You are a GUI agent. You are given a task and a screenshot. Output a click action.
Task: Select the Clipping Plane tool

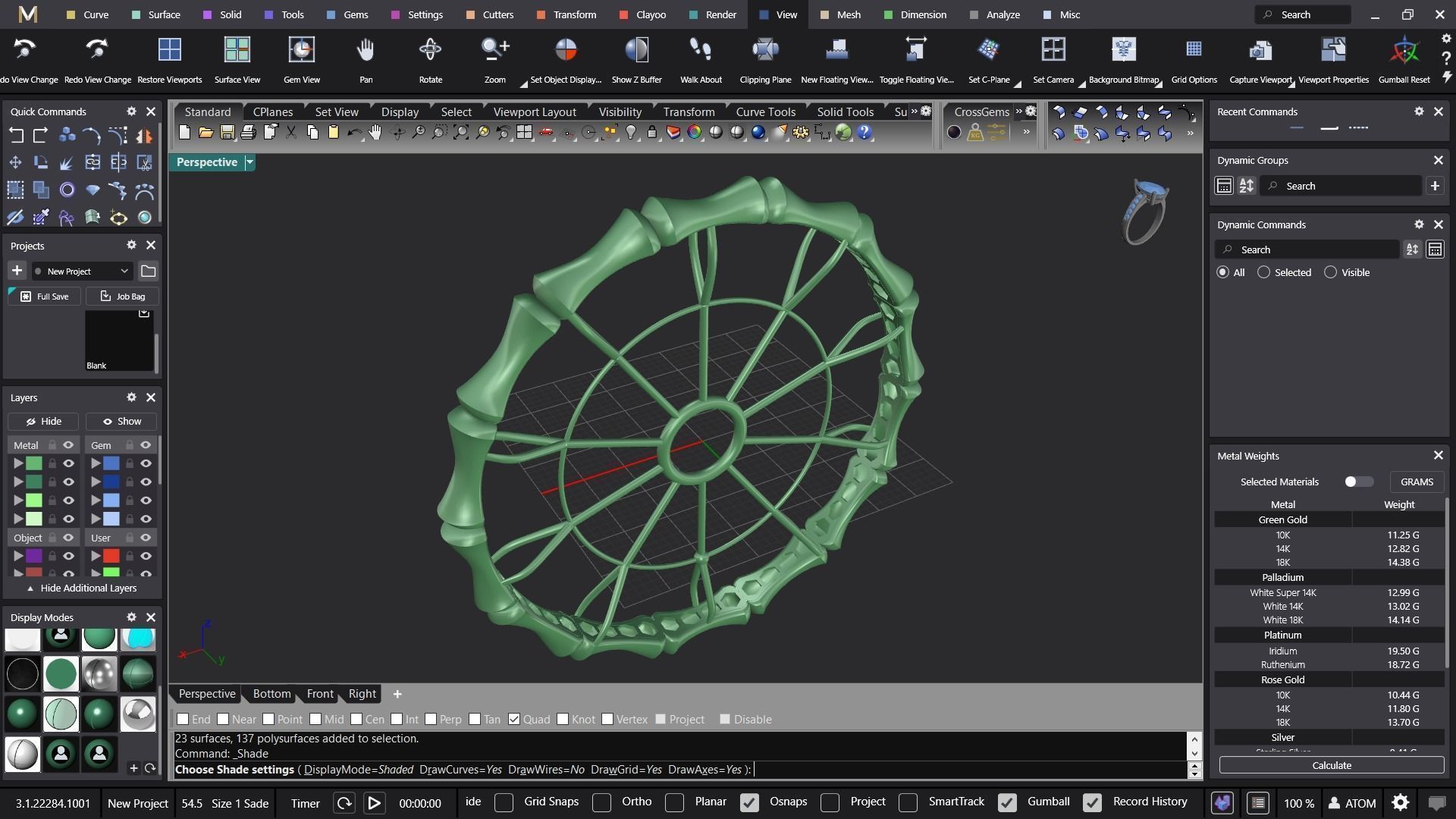[x=765, y=50]
